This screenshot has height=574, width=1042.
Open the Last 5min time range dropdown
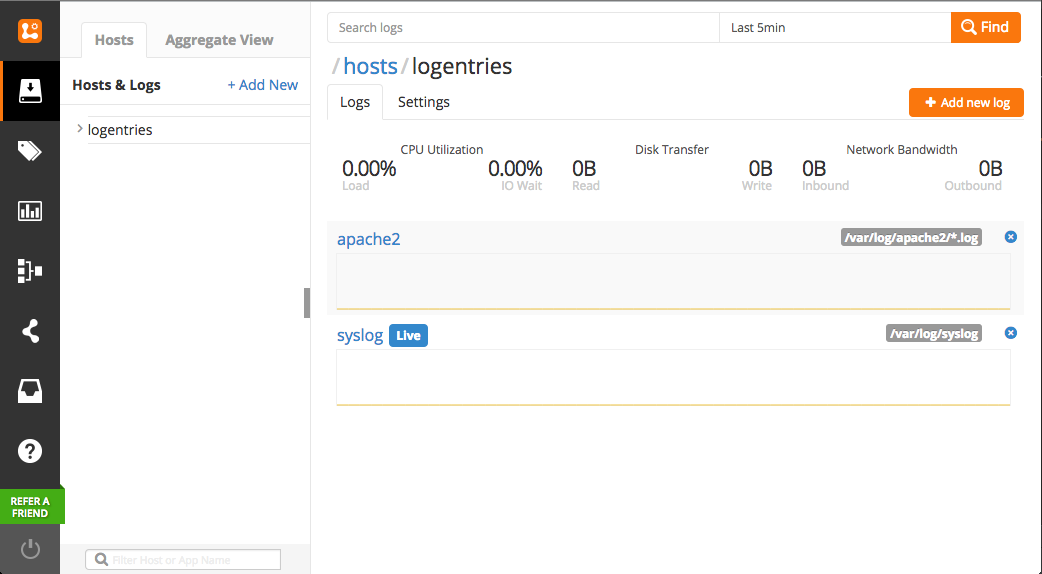click(x=834, y=28)
